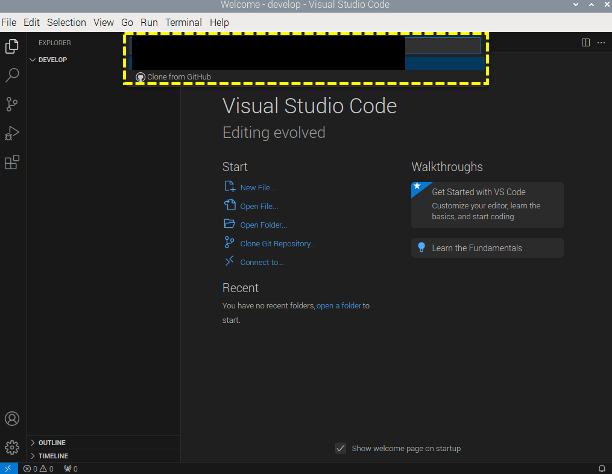This screenshot has width=612, height=474.
Task: Expand the OUTLINE section
Action: pos(33,442)
